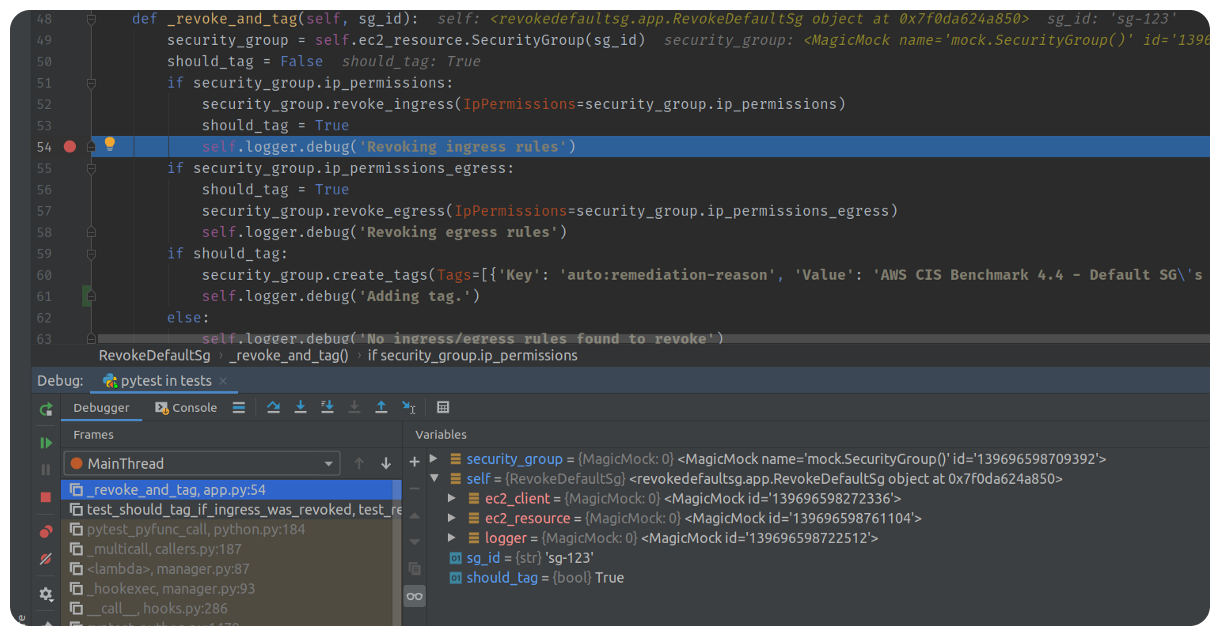Step into the call

[x=300, y=407]
